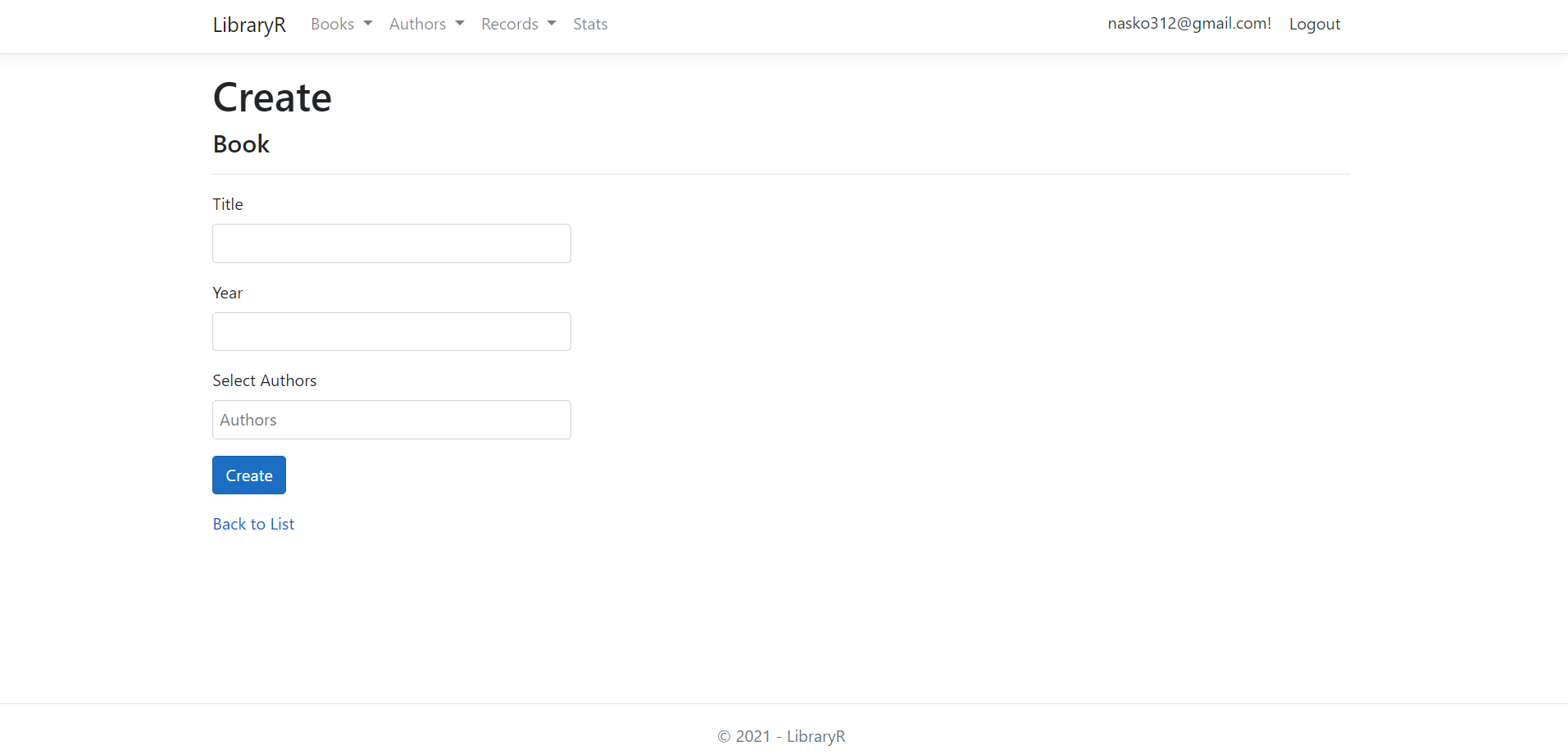The width and height of the screenshot is (1568, 755).
Task: Expand the Authors navigation dropdown
Action: 418,24
